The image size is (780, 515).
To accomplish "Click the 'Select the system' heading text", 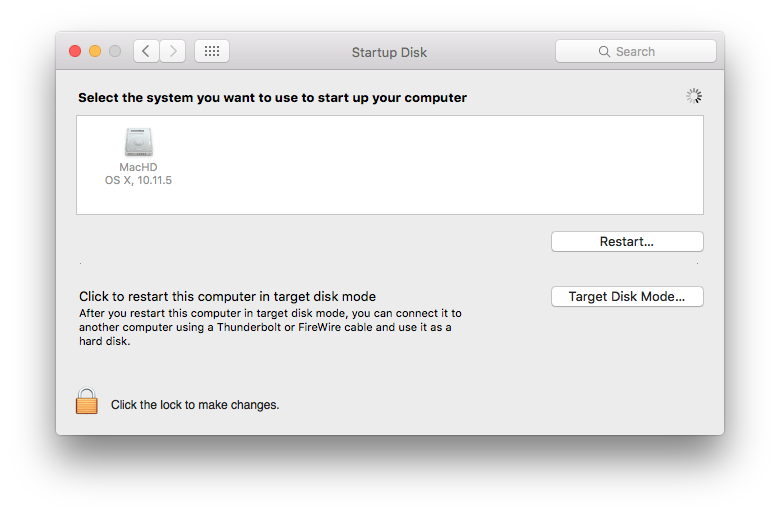I will (272, 98).
